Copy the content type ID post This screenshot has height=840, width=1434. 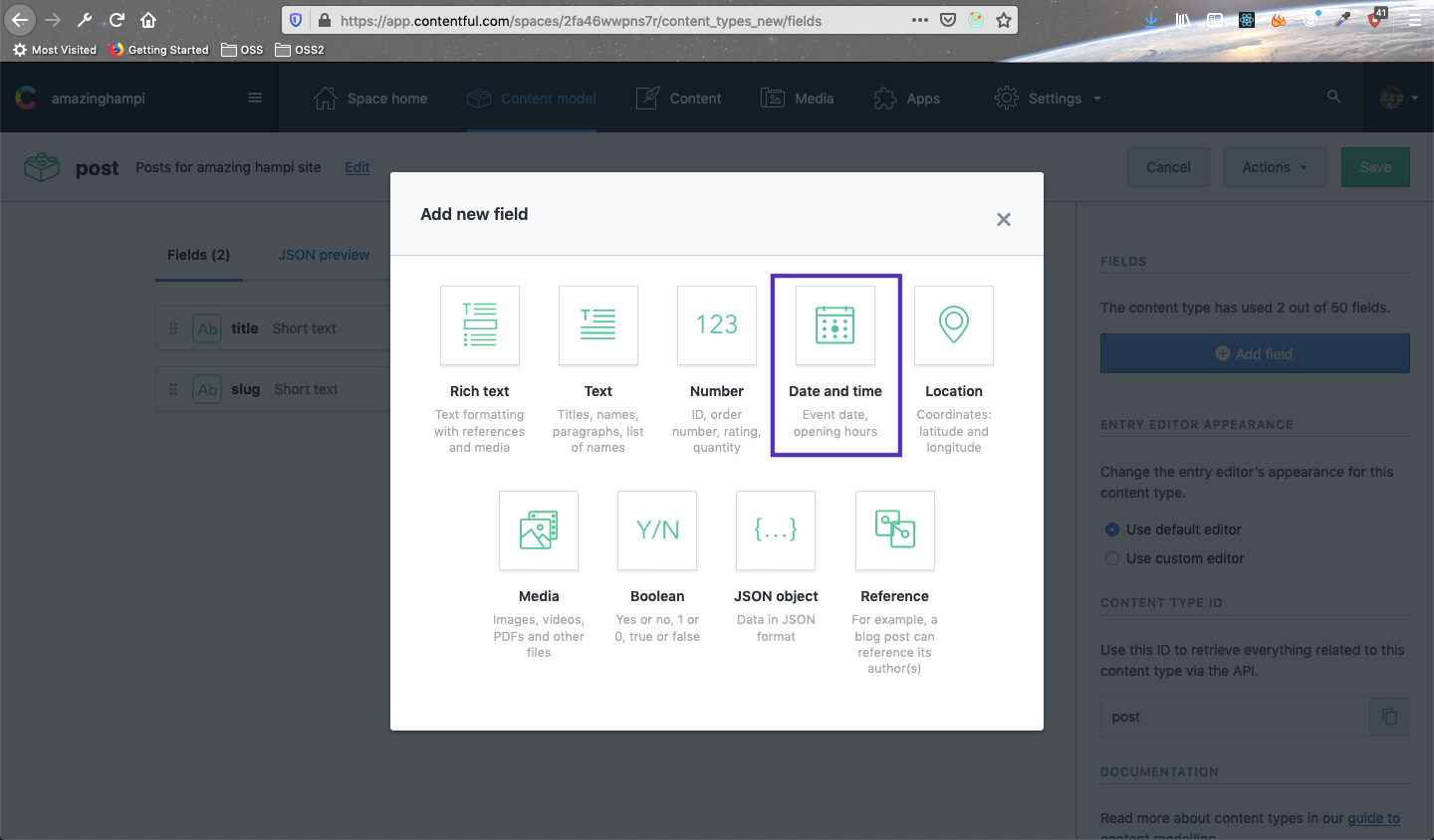[x=1390, y=717]
